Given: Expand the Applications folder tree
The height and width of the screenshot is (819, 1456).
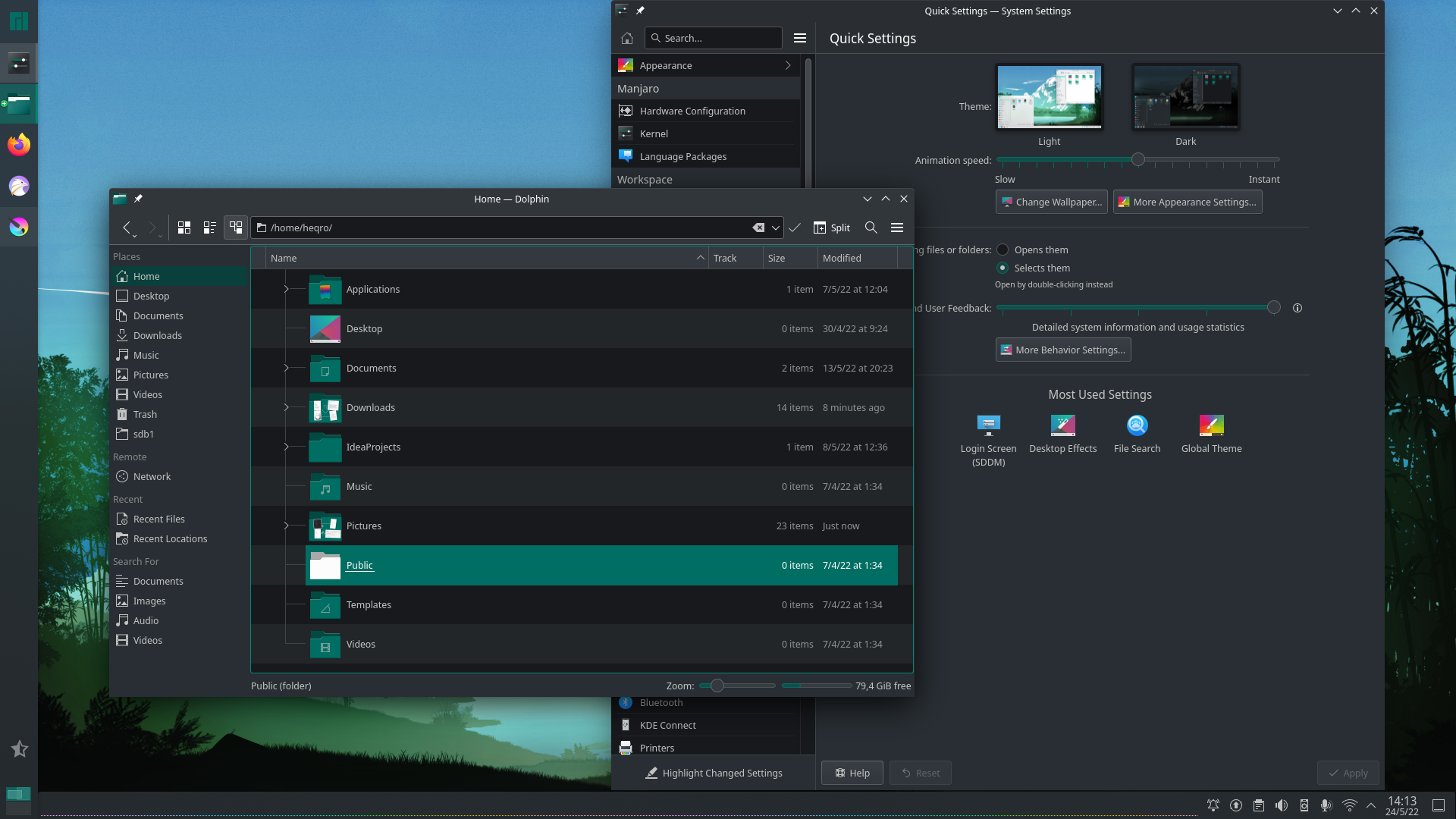Looking at the screenshot, I should tap(286, 289).
